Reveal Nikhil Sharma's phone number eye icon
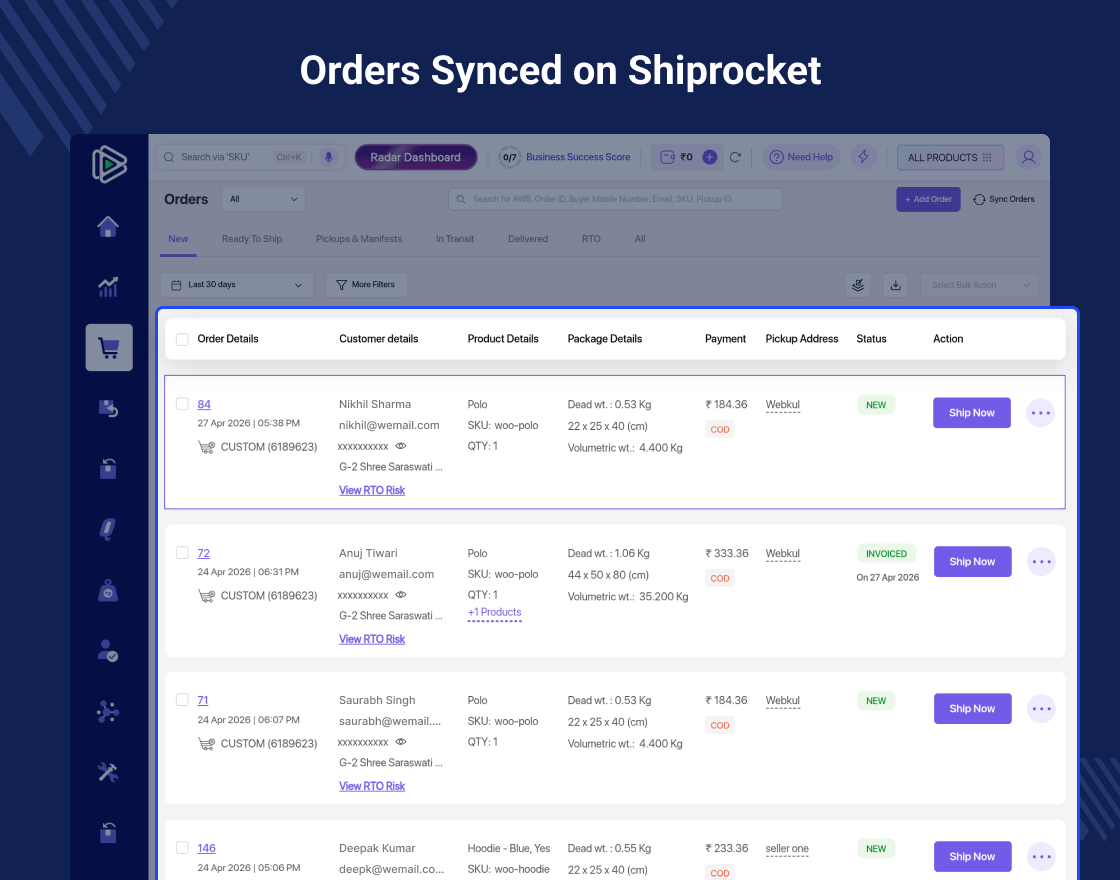 [401, 446]
